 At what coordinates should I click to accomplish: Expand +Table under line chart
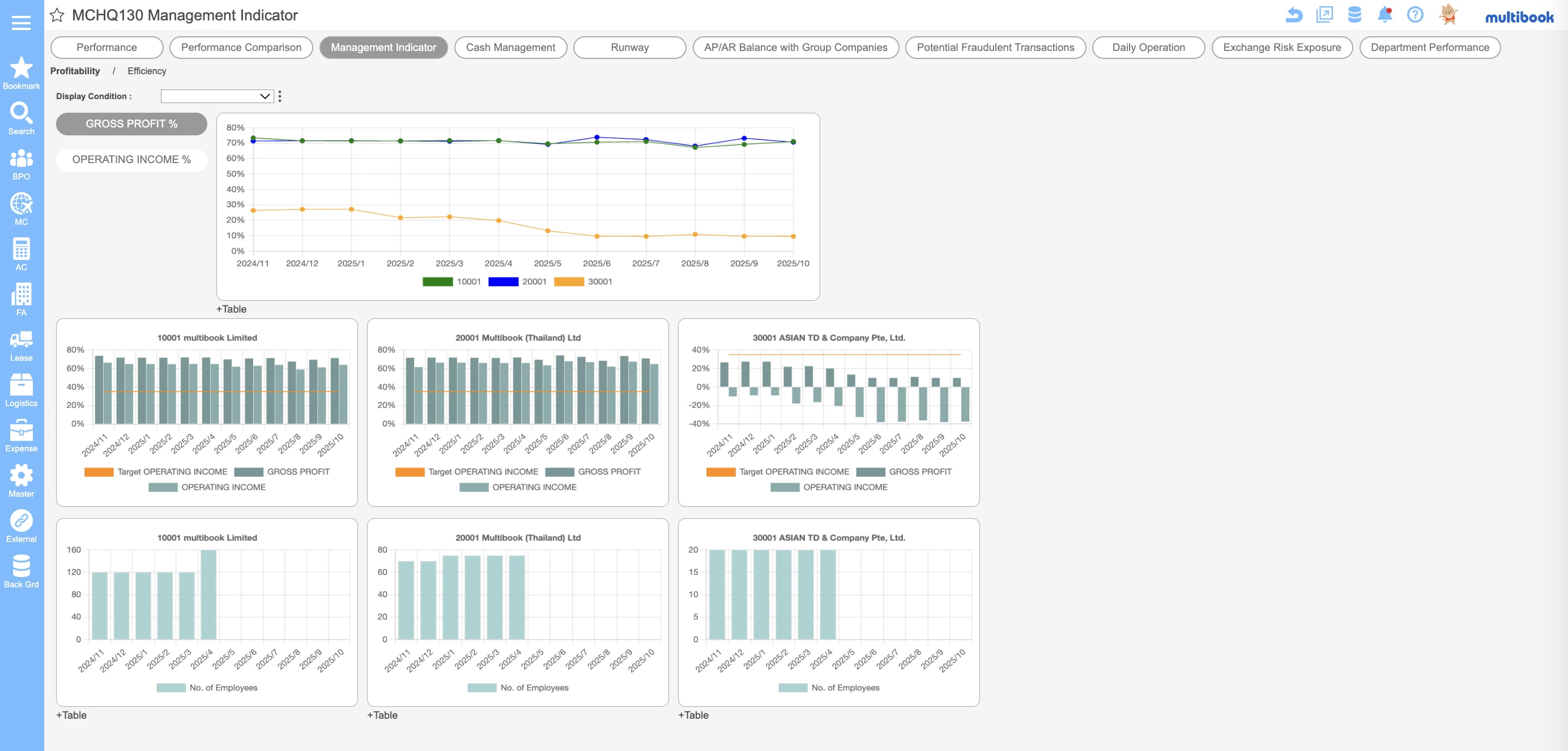pos(231,309)
